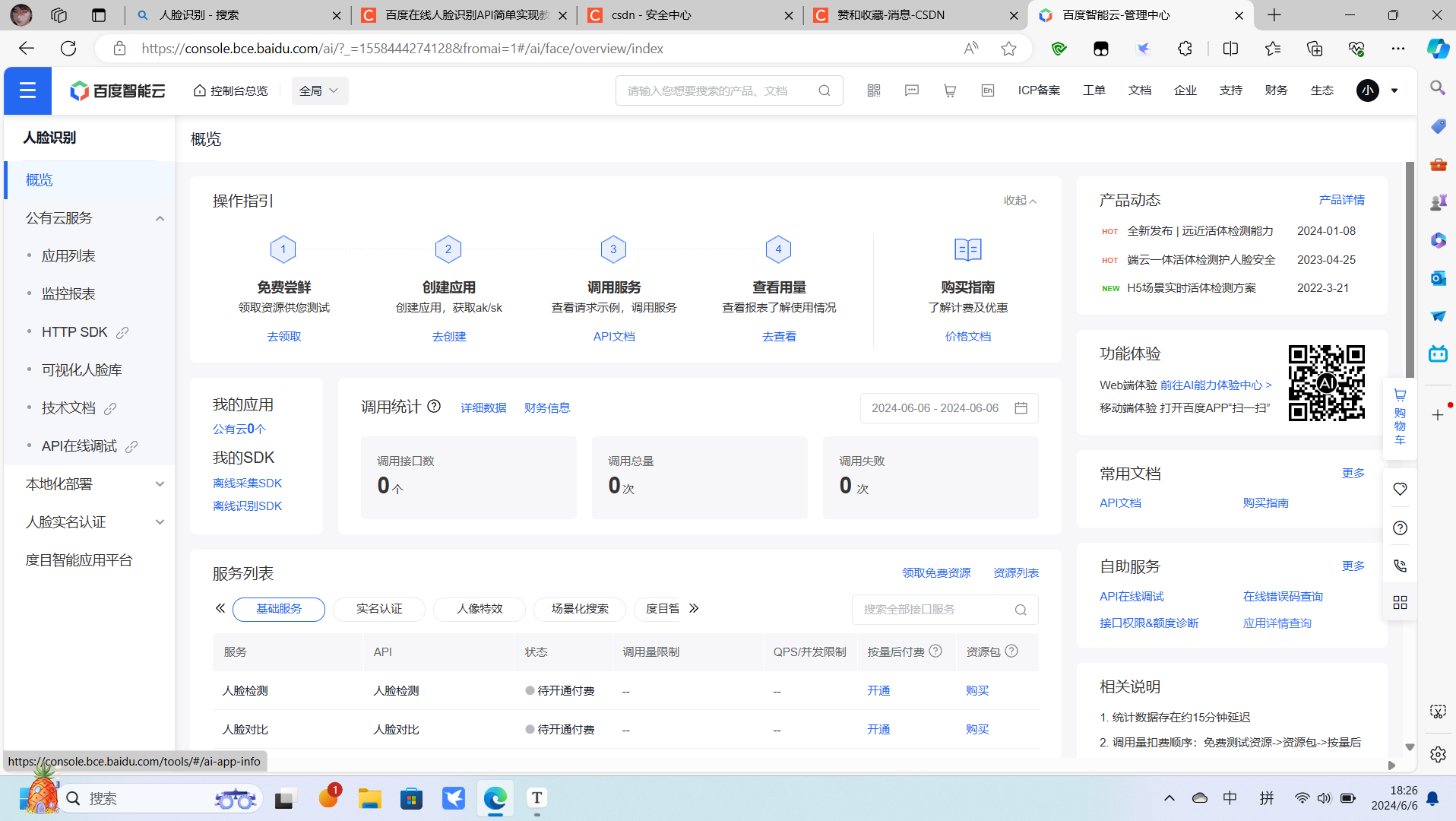Viewport: 1456px width, 821px height.
Task: Open 产品详情 link in 产品动态
Action: coord(1342,200)
